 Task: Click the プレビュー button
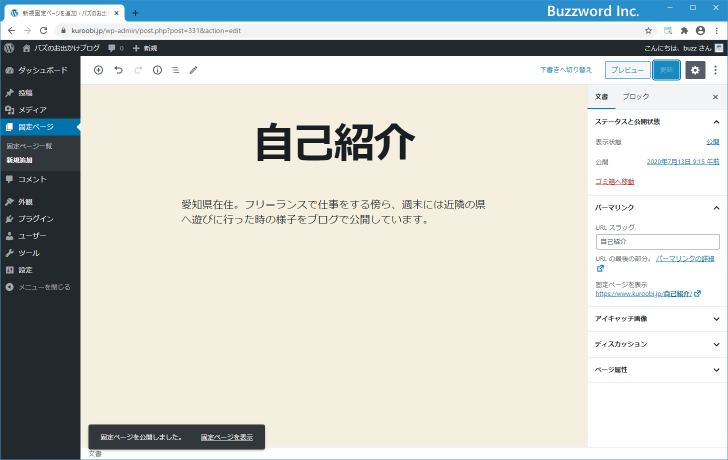pyautogui.click(x=627, y=70)
